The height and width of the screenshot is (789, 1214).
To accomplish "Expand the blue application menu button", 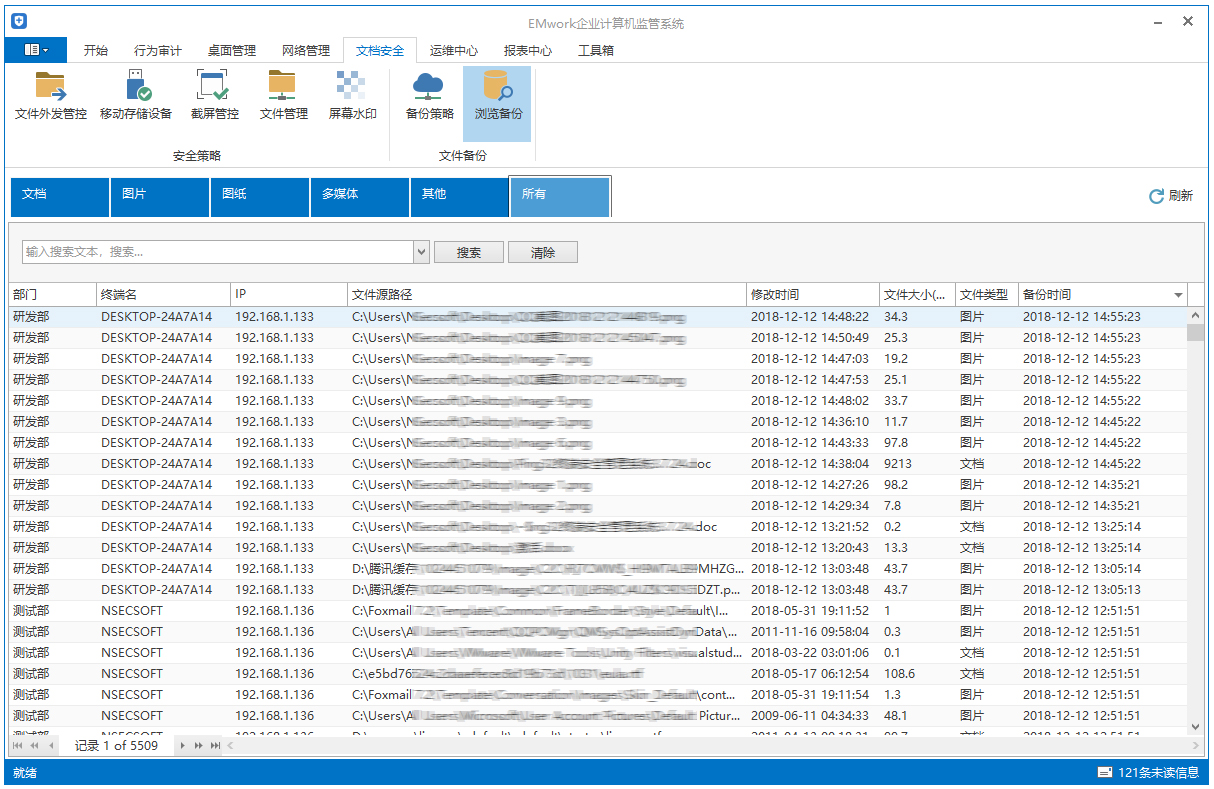I will click(36, 50).
